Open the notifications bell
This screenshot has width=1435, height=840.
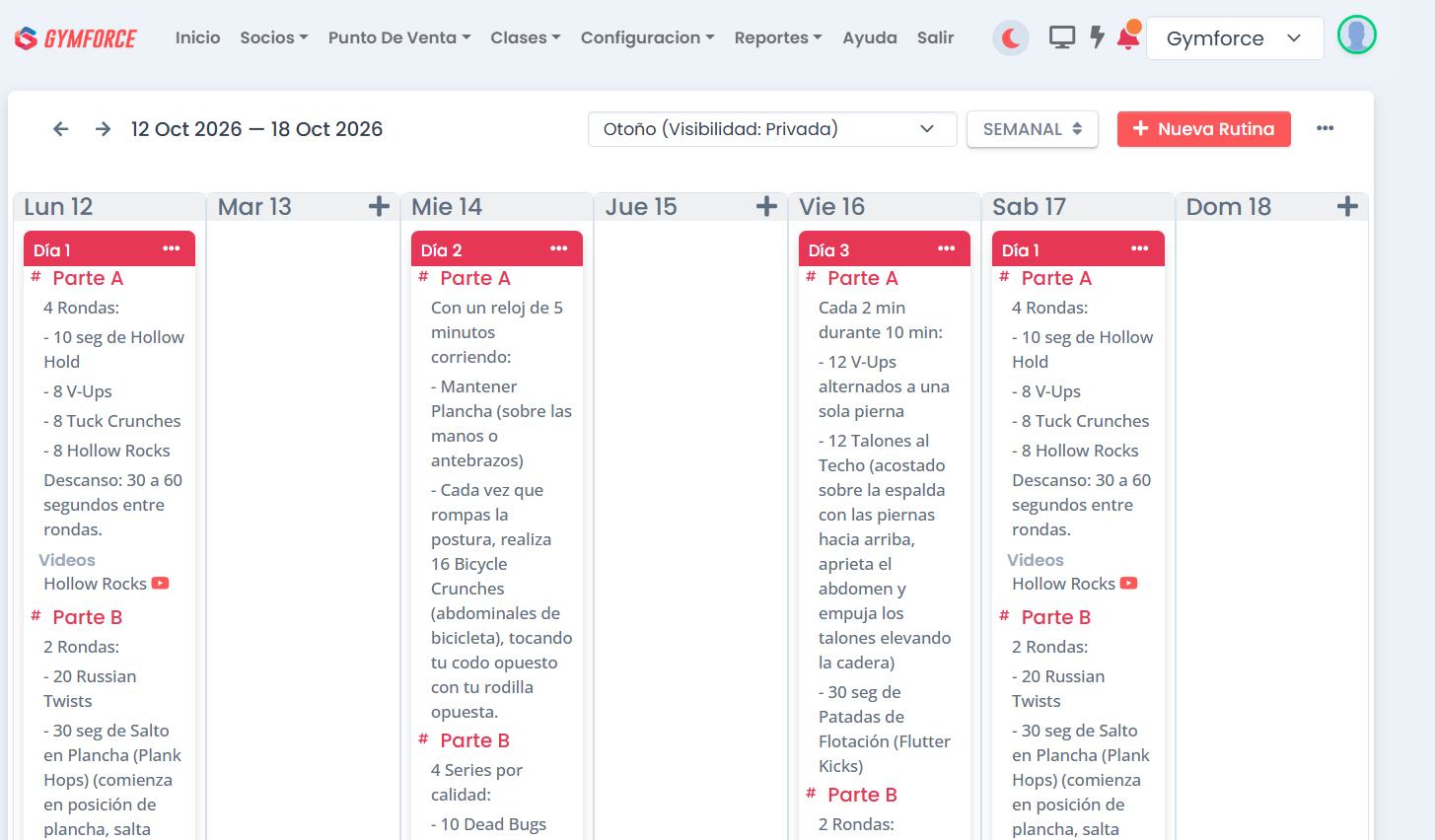coord(1128,37)
